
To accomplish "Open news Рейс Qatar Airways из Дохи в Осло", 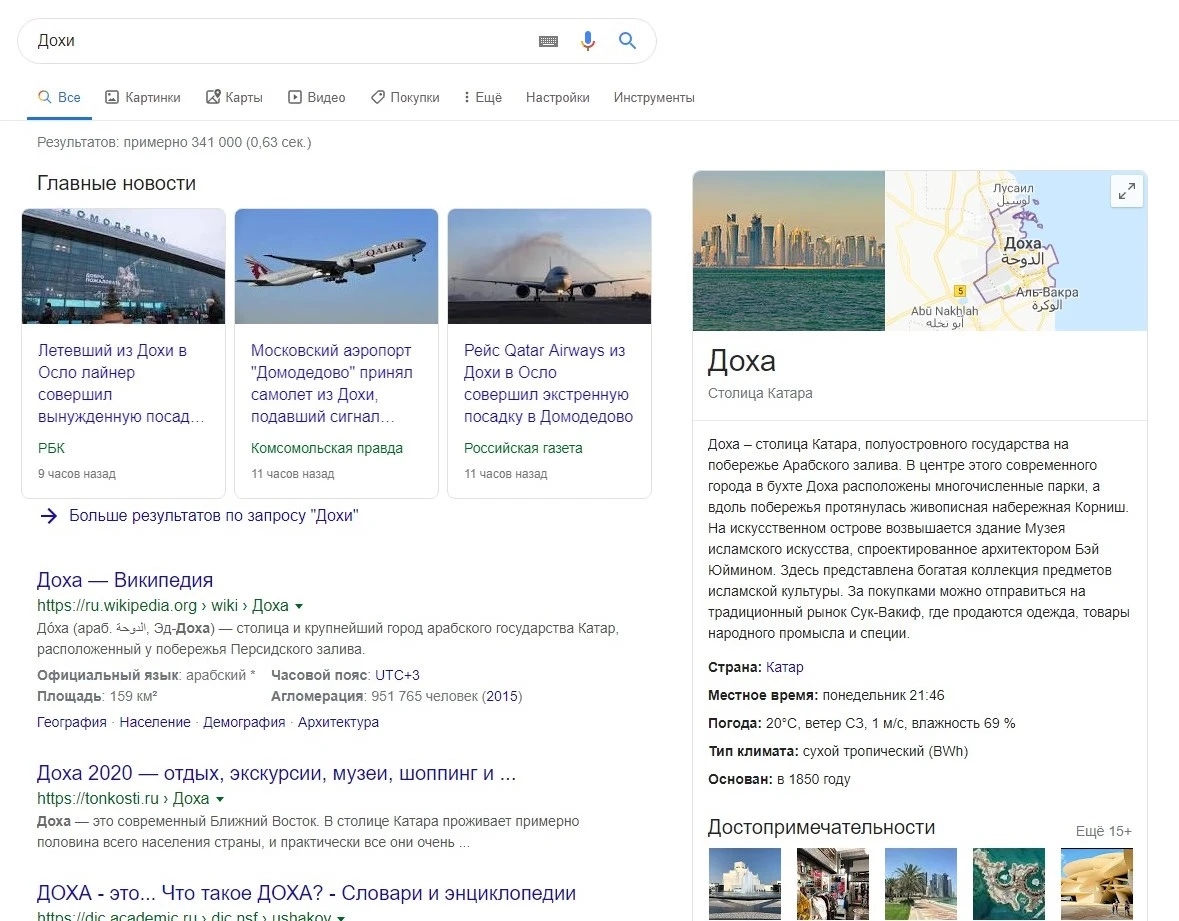I will tap(548, 383).
